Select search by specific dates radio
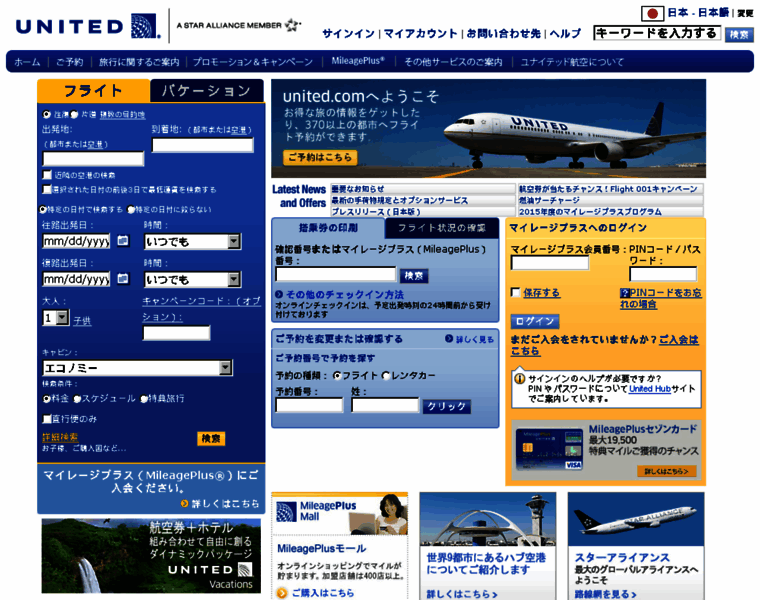The height and width of the screenshot is (600, 760). pyautogui.click(x=44, y=209)
